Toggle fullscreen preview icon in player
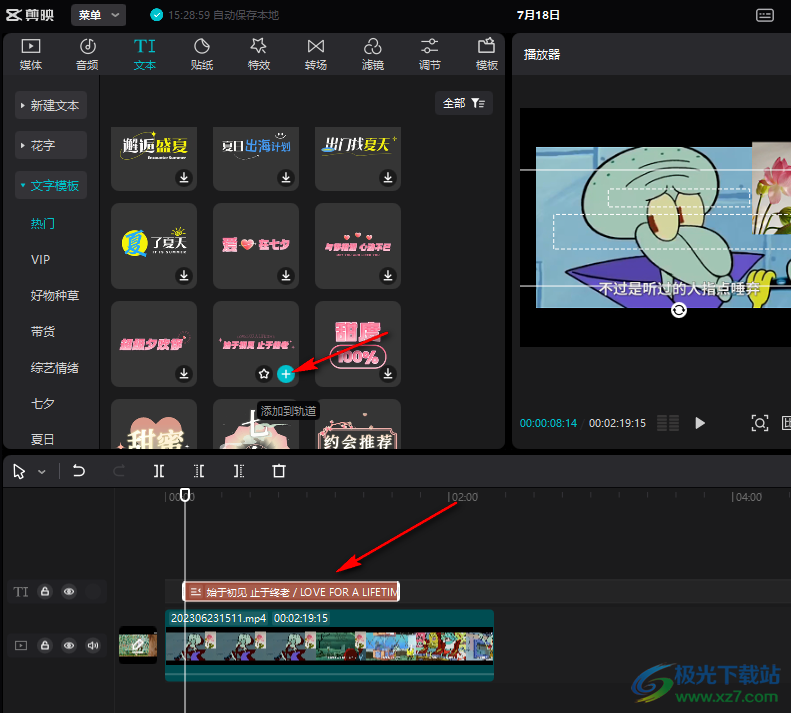The height and width of the screenshot is (713, 791). coord(760,423)
